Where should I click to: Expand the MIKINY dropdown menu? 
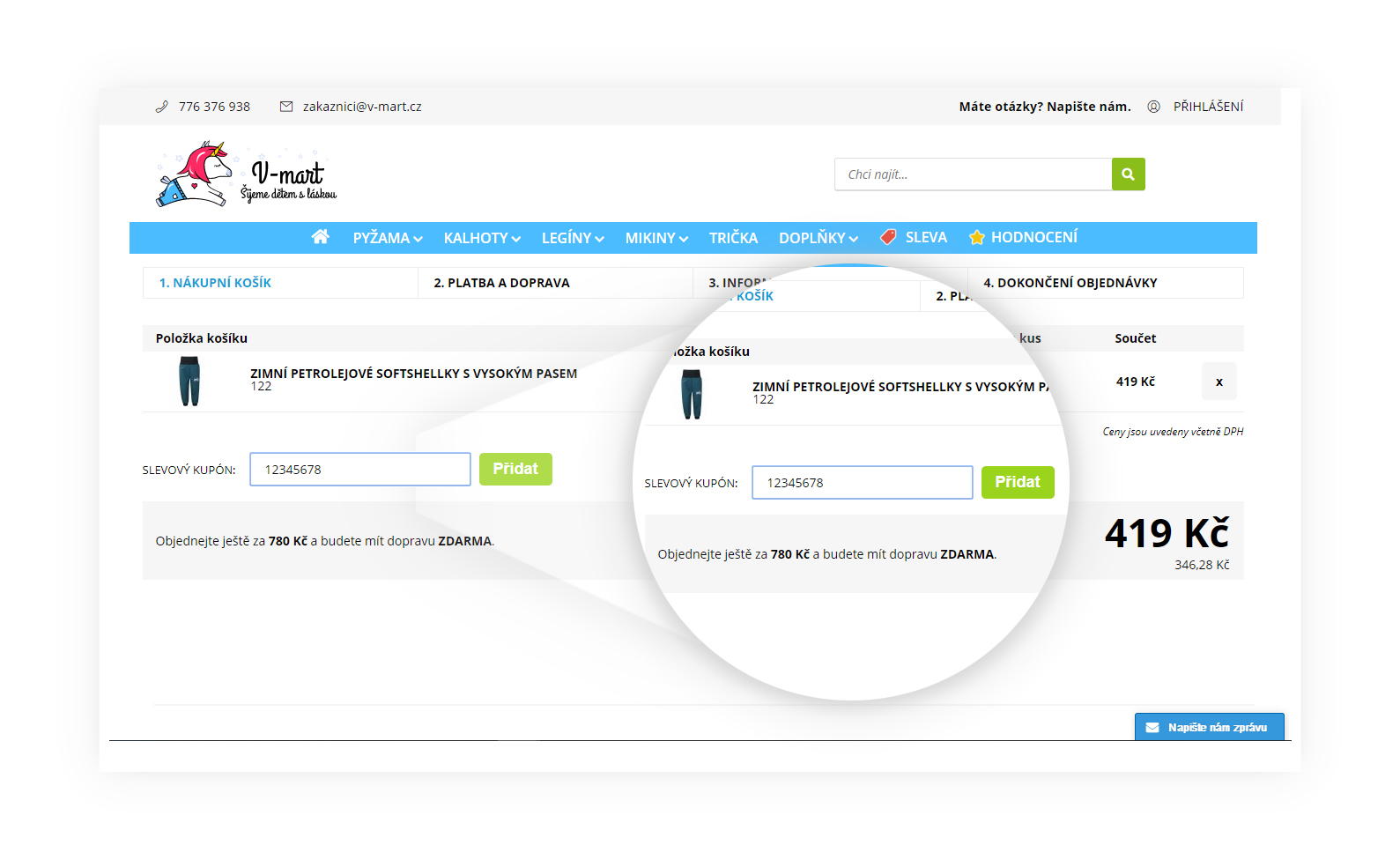656,238
